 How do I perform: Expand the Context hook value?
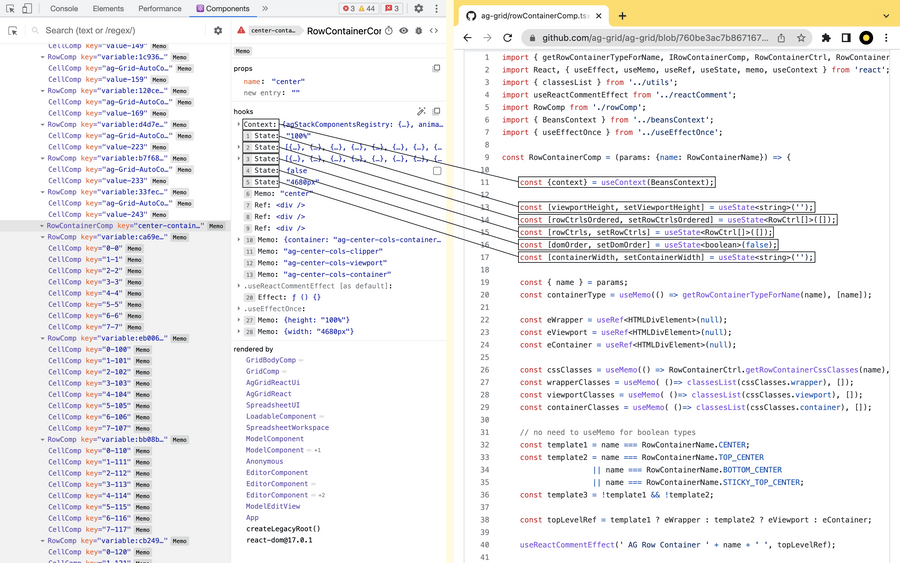click(239, 124)
